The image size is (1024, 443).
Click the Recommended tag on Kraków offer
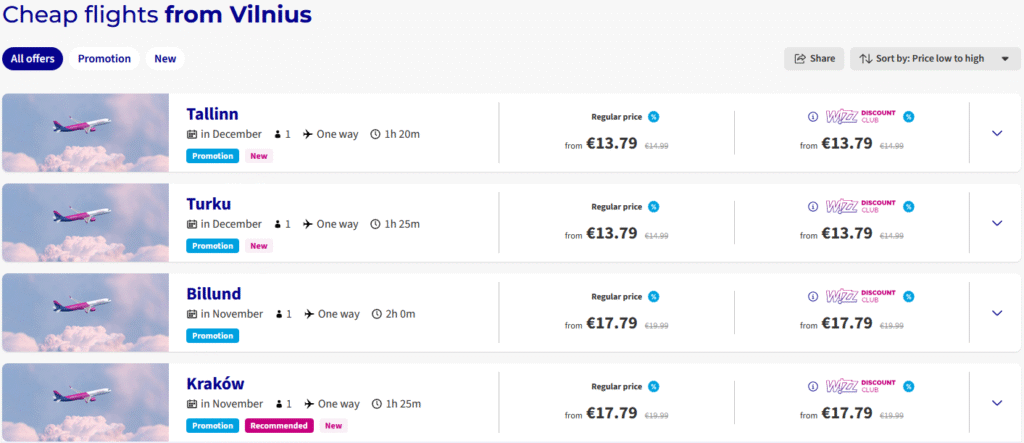[279, 426]
